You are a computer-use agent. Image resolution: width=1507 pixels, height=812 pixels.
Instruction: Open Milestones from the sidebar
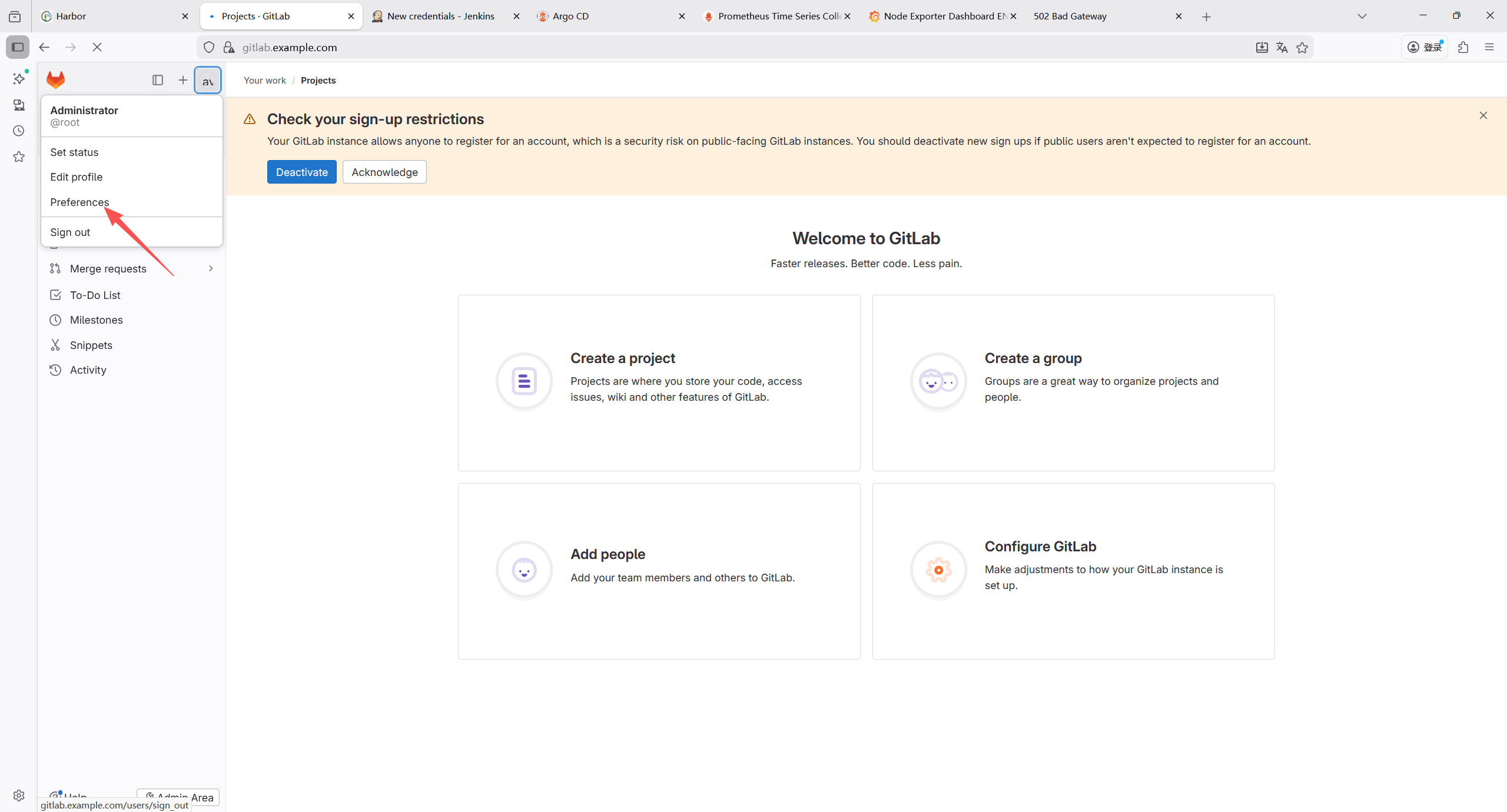pyautogui.click(x=96, y=320)
